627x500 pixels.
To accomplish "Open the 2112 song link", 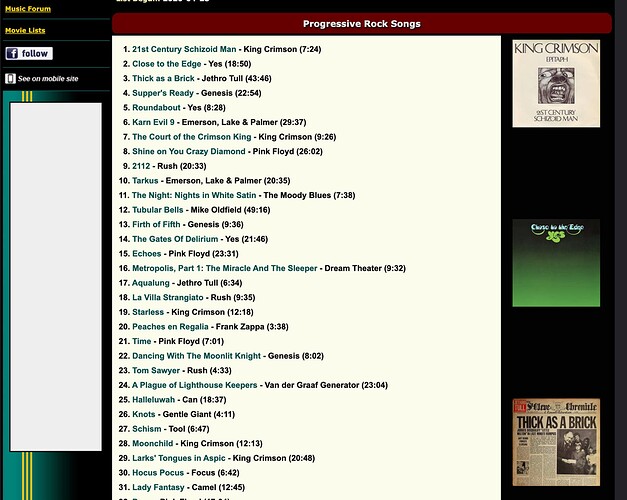I will (141, 166).
